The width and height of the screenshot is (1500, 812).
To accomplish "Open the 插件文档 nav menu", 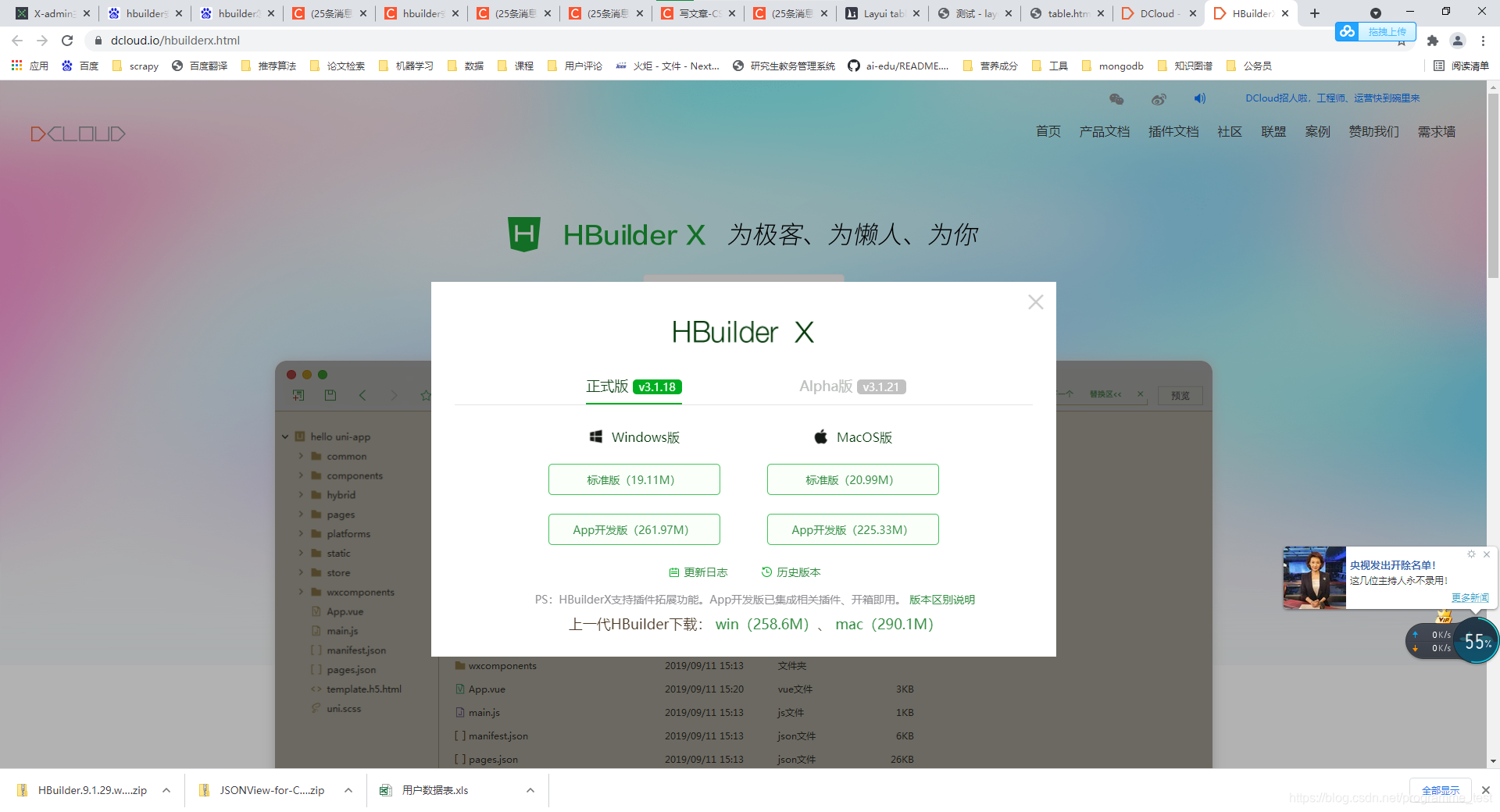I will click(1173, 131).
